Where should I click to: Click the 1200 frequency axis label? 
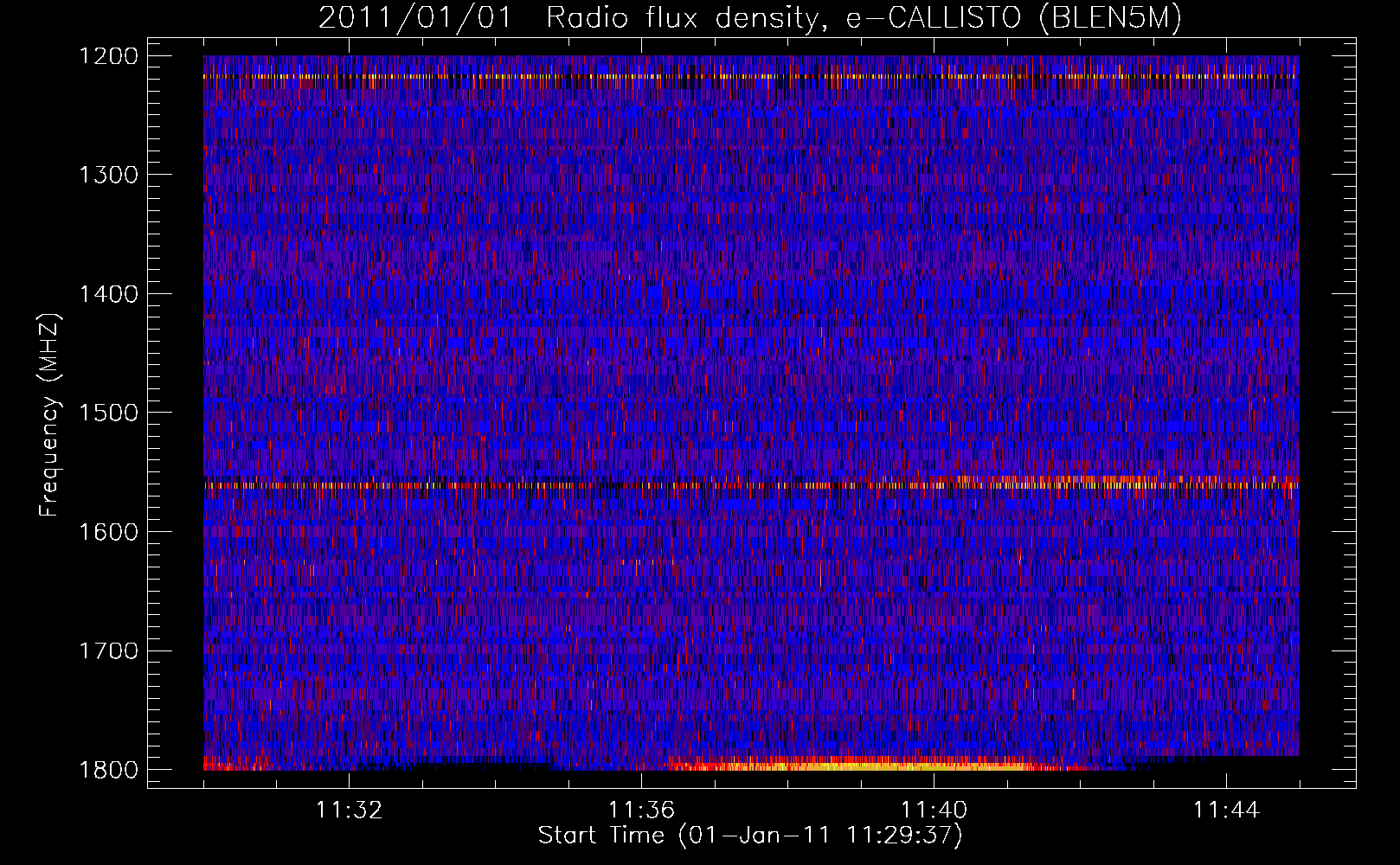pyautogui.click(x=109, y=56)
